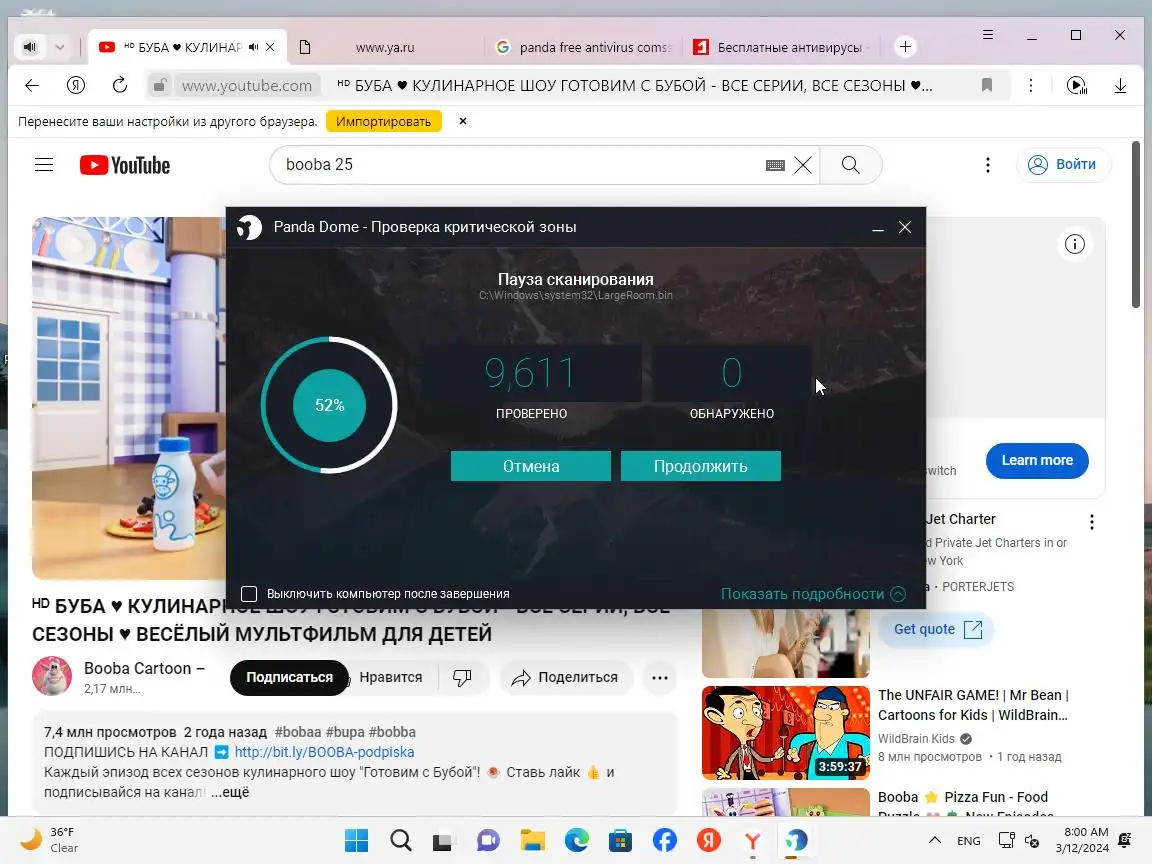This screenshot has height=864, width=1152.
Task: Submit the YouTube search
Action: coord(851,165)
